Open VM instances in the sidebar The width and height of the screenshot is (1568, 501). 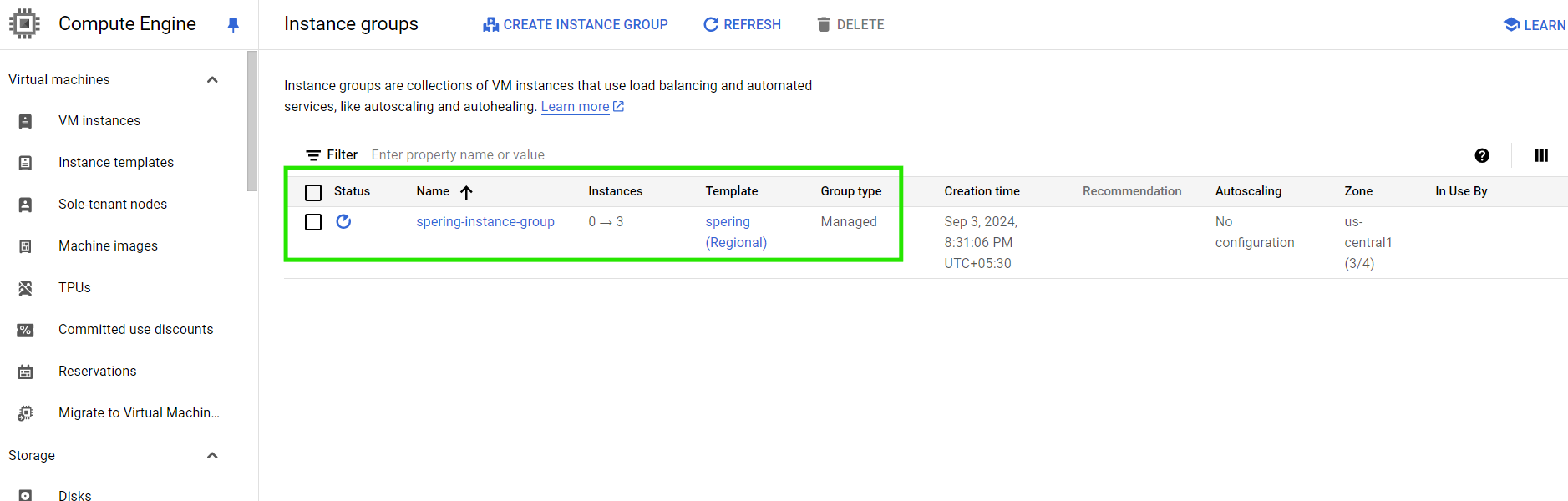coord(99,121)
